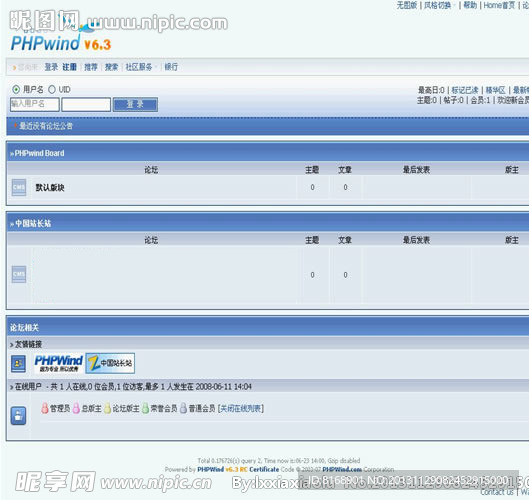Open the 银行 navigation item
The image size is (529, 500).
tap(171, 67)
